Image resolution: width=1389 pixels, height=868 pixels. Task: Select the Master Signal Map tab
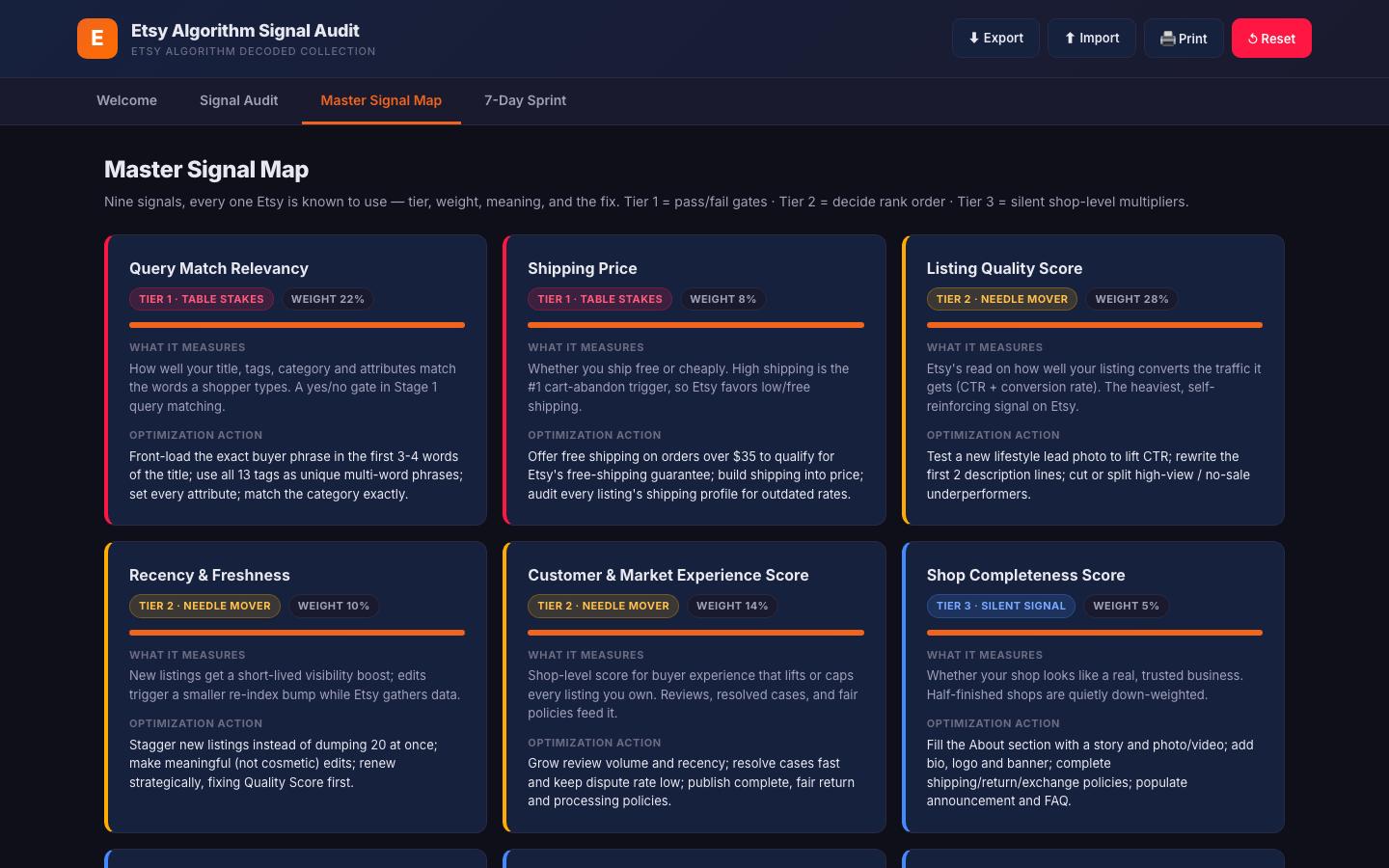point(381,100)
